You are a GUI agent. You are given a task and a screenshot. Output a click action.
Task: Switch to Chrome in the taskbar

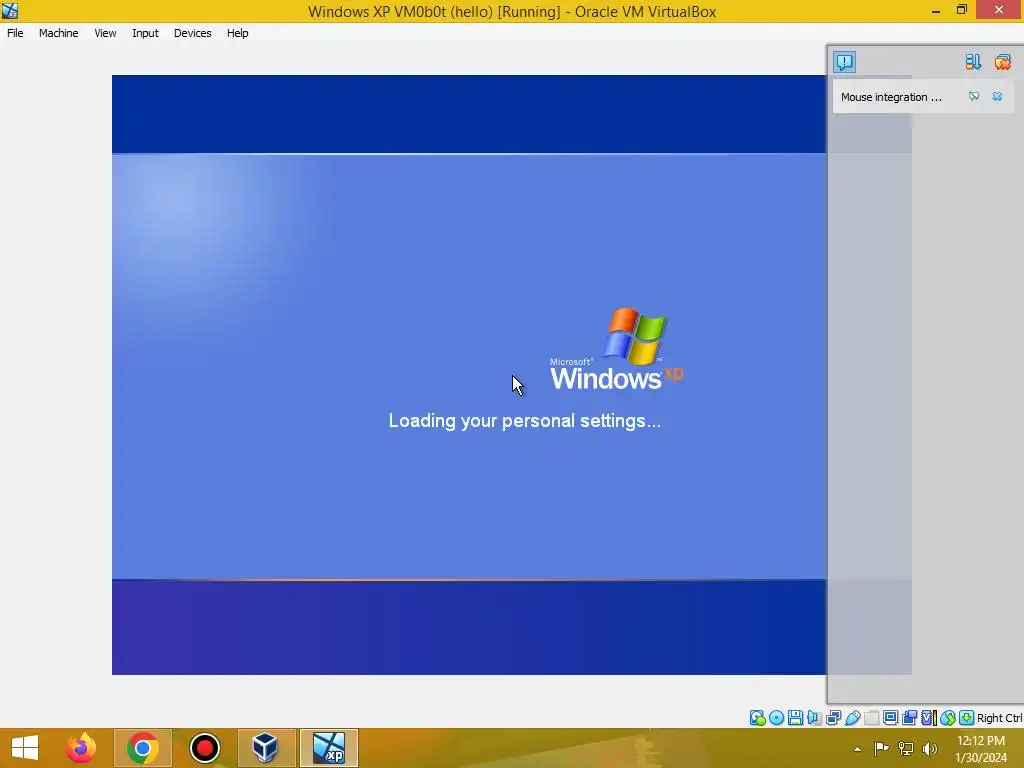point(142,748)
